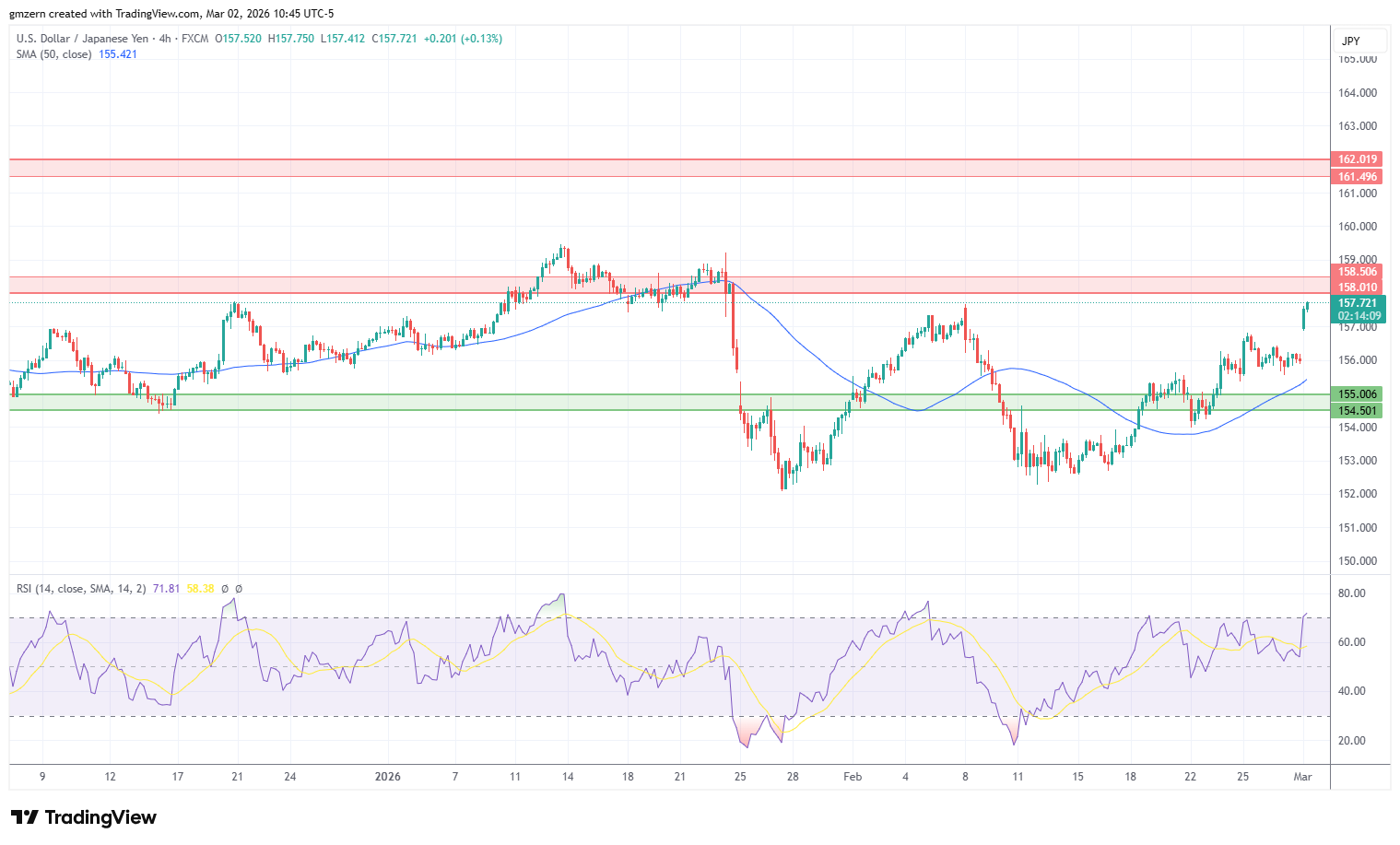Click the countdown timer 02:14:09
The height and width of the screenshot is (845, 1400).
click(1359, 316)
